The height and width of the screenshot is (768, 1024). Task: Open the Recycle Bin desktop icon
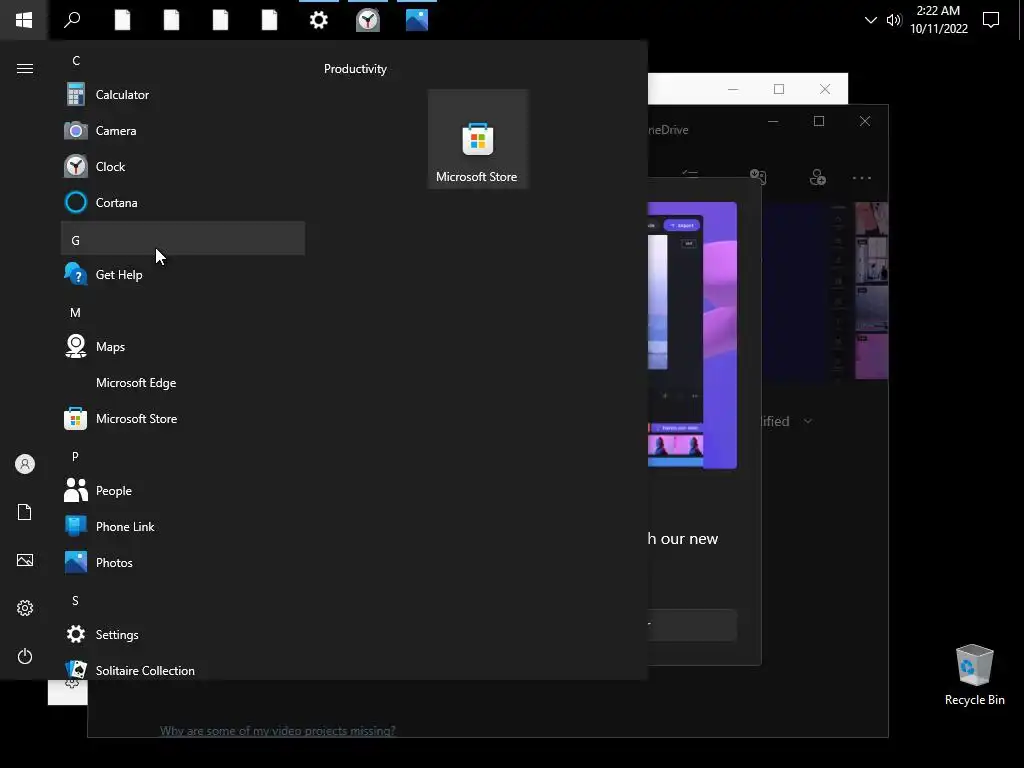(974, 675)
